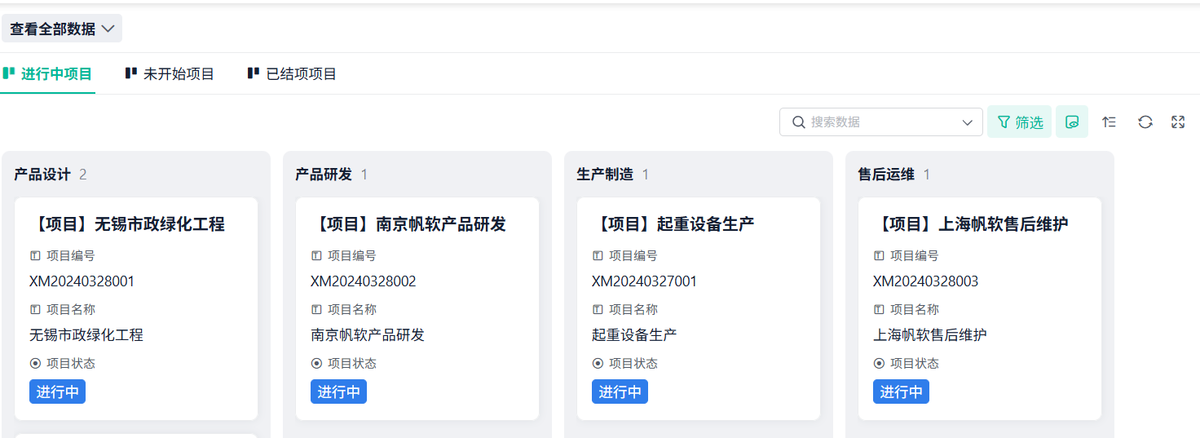Click 项目名称 value 无锡市政绿化工程
The image size is (1200, 438).
(x=86, y=335)
